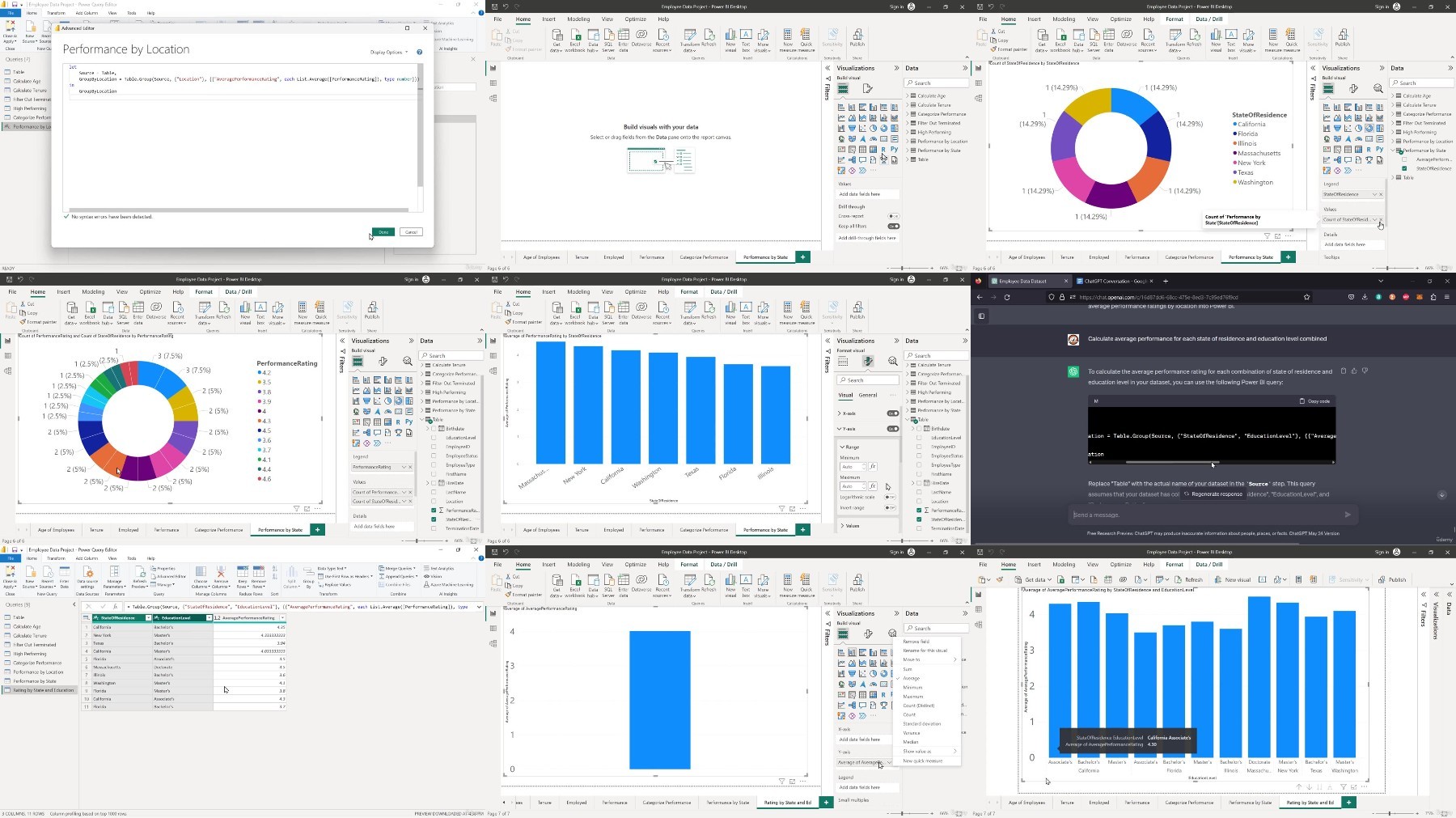Toggle the X-axis switch in Format visual pane
The height and width of the screenshot is (818, 1456).
[892, 413]
